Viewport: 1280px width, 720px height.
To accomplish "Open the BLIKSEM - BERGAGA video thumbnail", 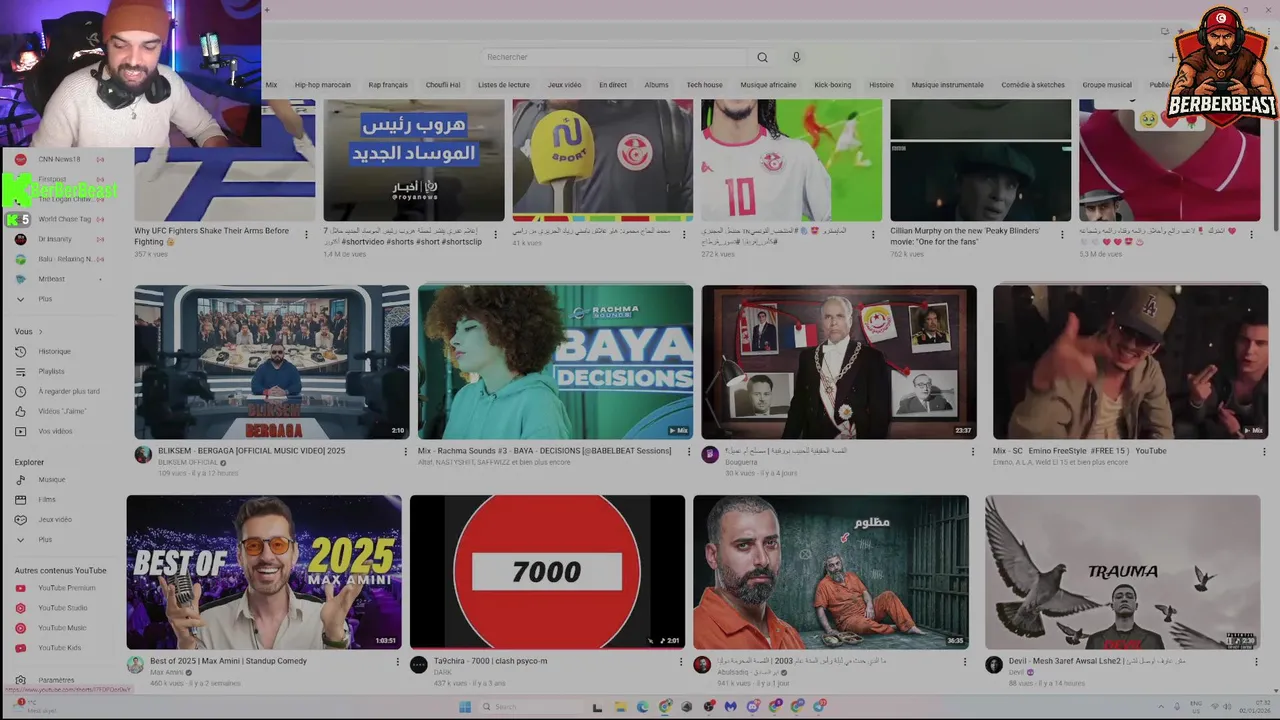I will click(x=272, y=362).
